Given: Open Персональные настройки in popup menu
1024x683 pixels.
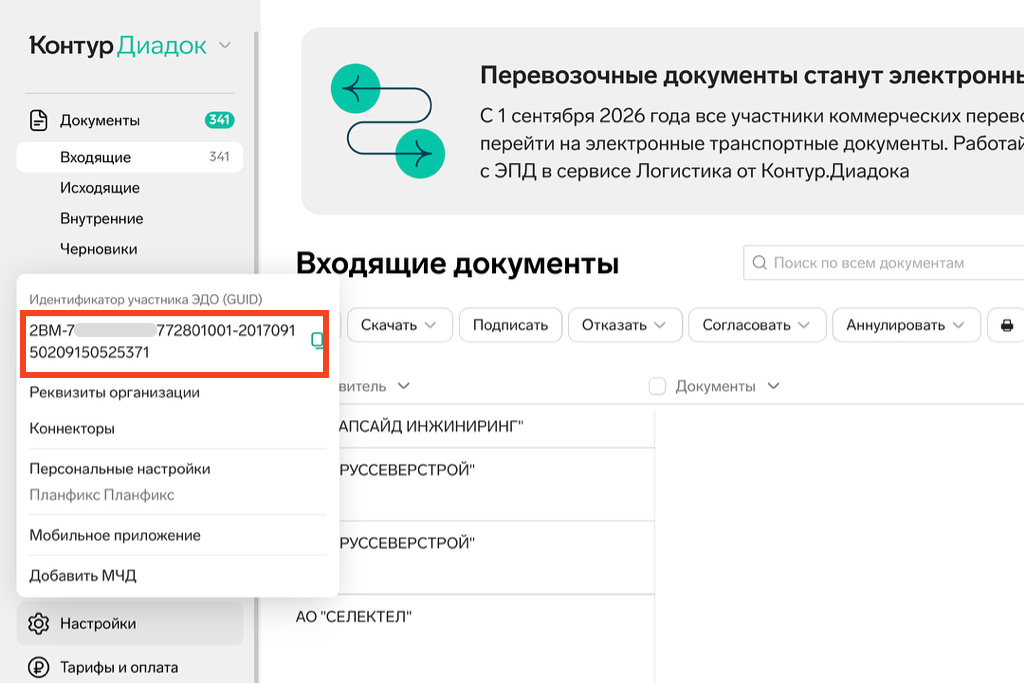Looking at the screenshot, I should [120, 469].
